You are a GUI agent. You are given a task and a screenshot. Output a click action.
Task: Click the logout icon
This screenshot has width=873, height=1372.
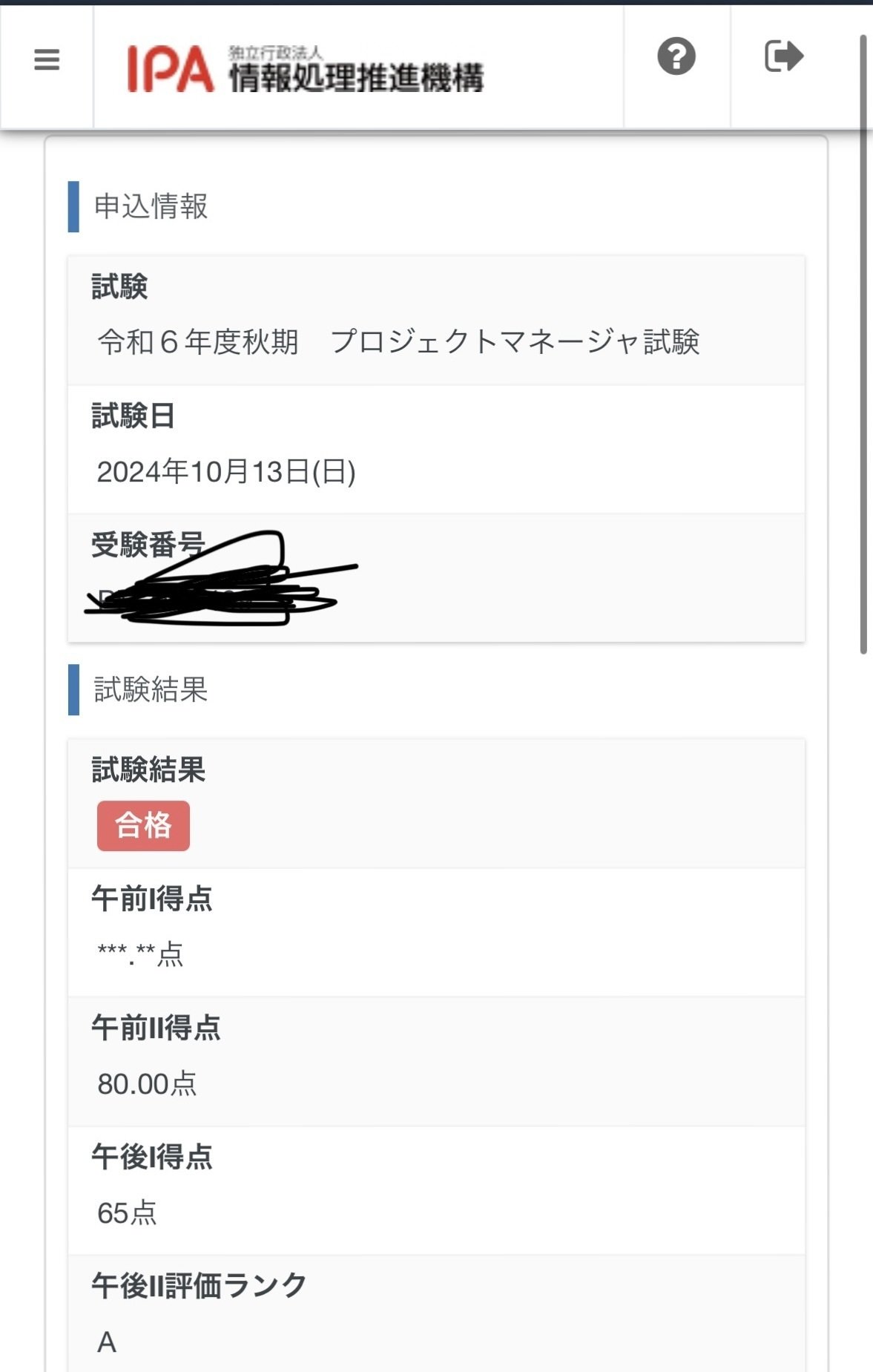click(784, 56)
